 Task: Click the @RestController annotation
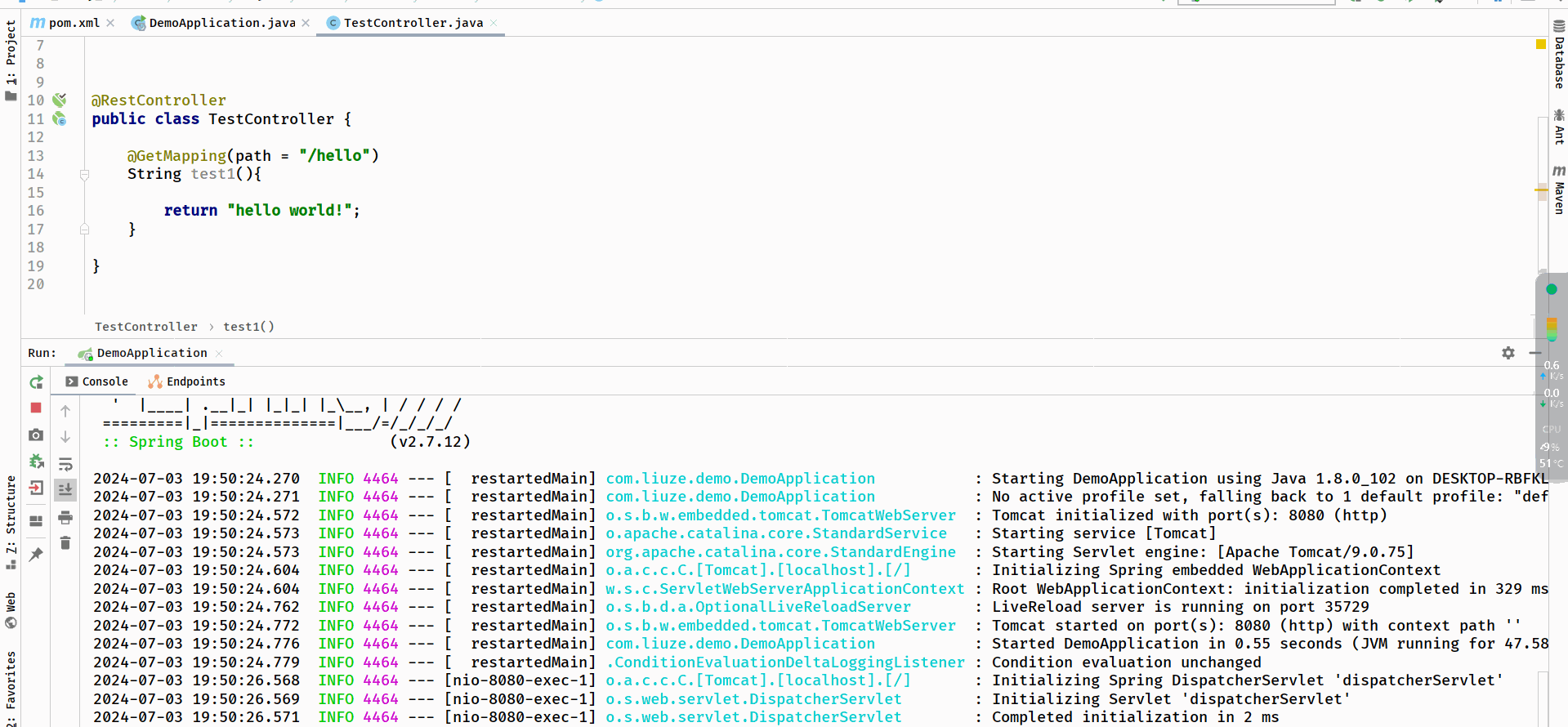point(159,100)
